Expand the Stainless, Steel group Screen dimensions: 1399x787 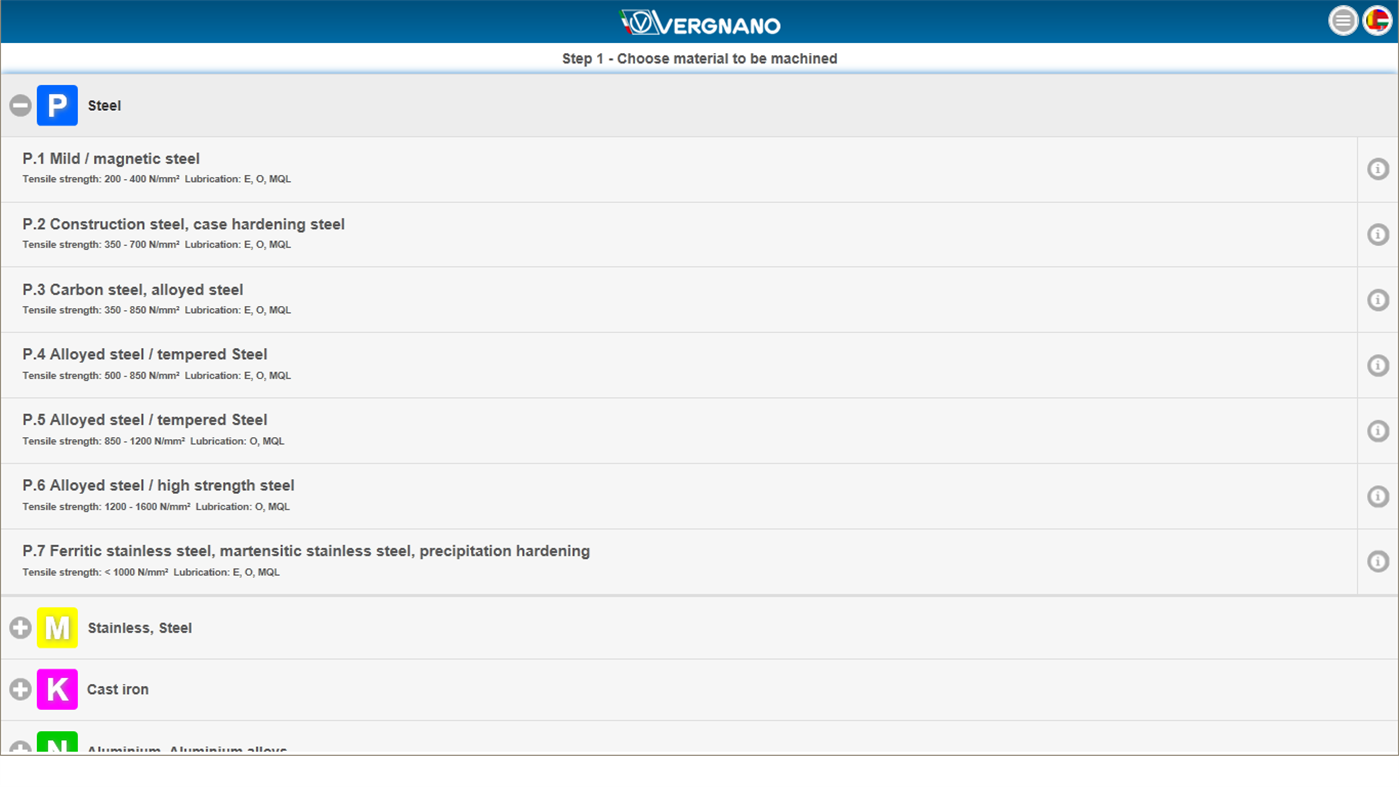click(19, 627)
